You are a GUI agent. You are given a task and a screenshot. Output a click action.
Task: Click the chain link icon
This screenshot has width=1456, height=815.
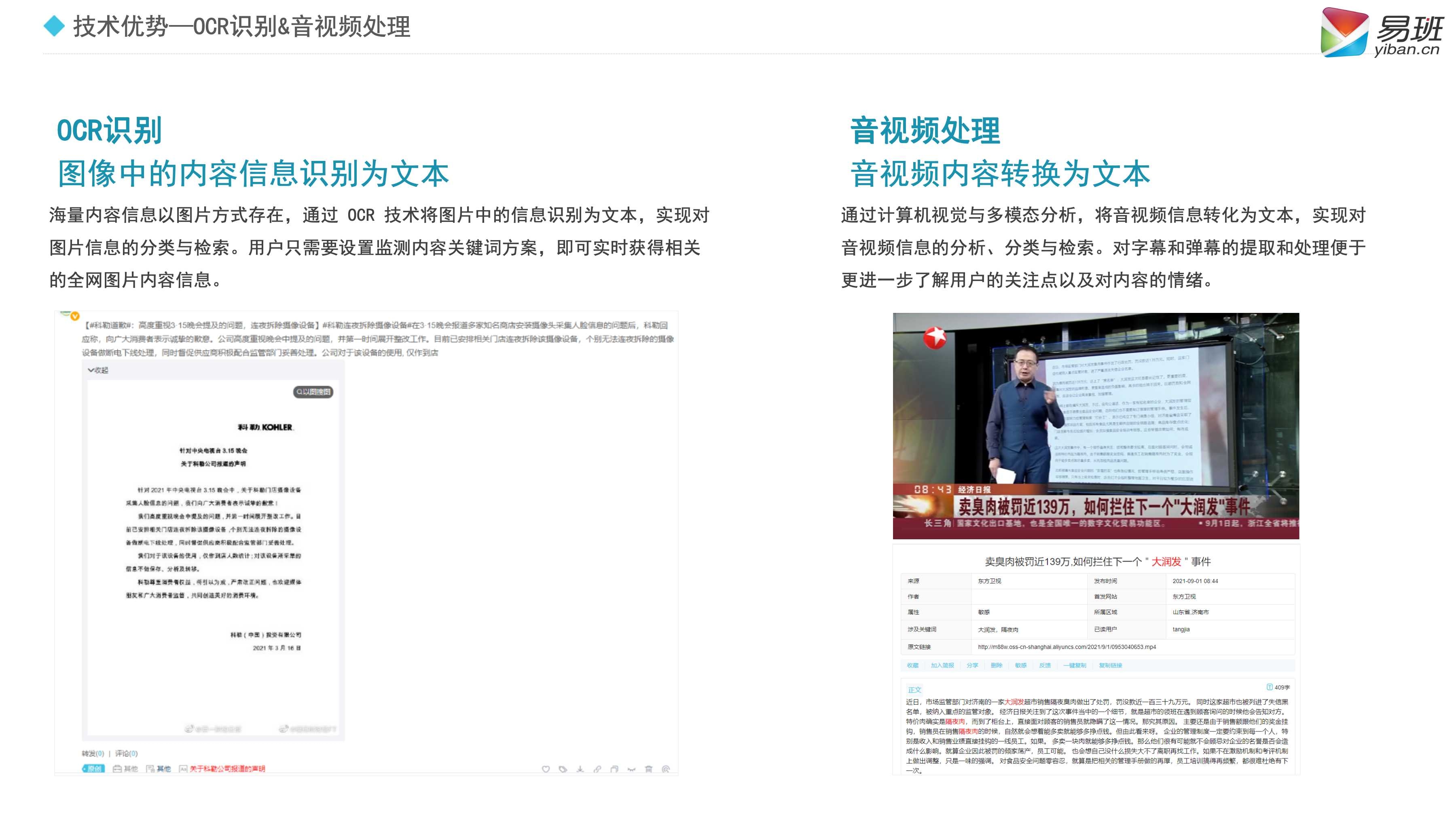pyautogui.click(x=597, y=769)
